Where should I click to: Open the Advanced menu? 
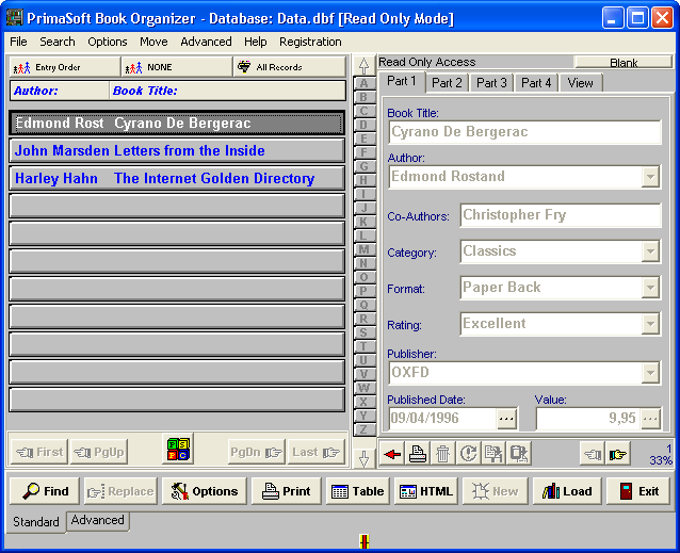(x=206, y=42)
